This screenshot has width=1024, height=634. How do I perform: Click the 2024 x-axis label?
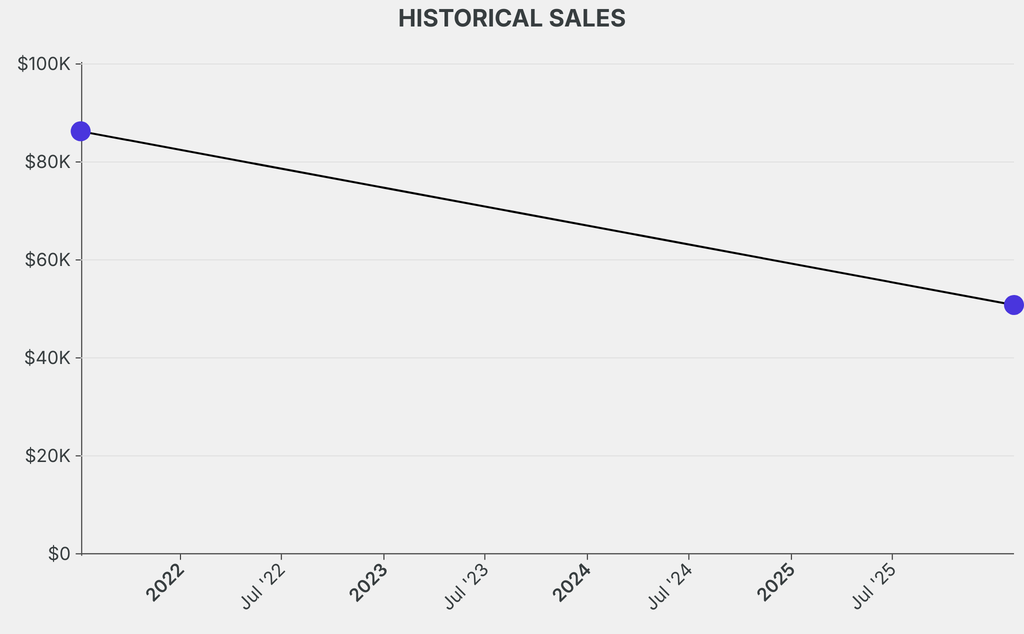(572, 583)
